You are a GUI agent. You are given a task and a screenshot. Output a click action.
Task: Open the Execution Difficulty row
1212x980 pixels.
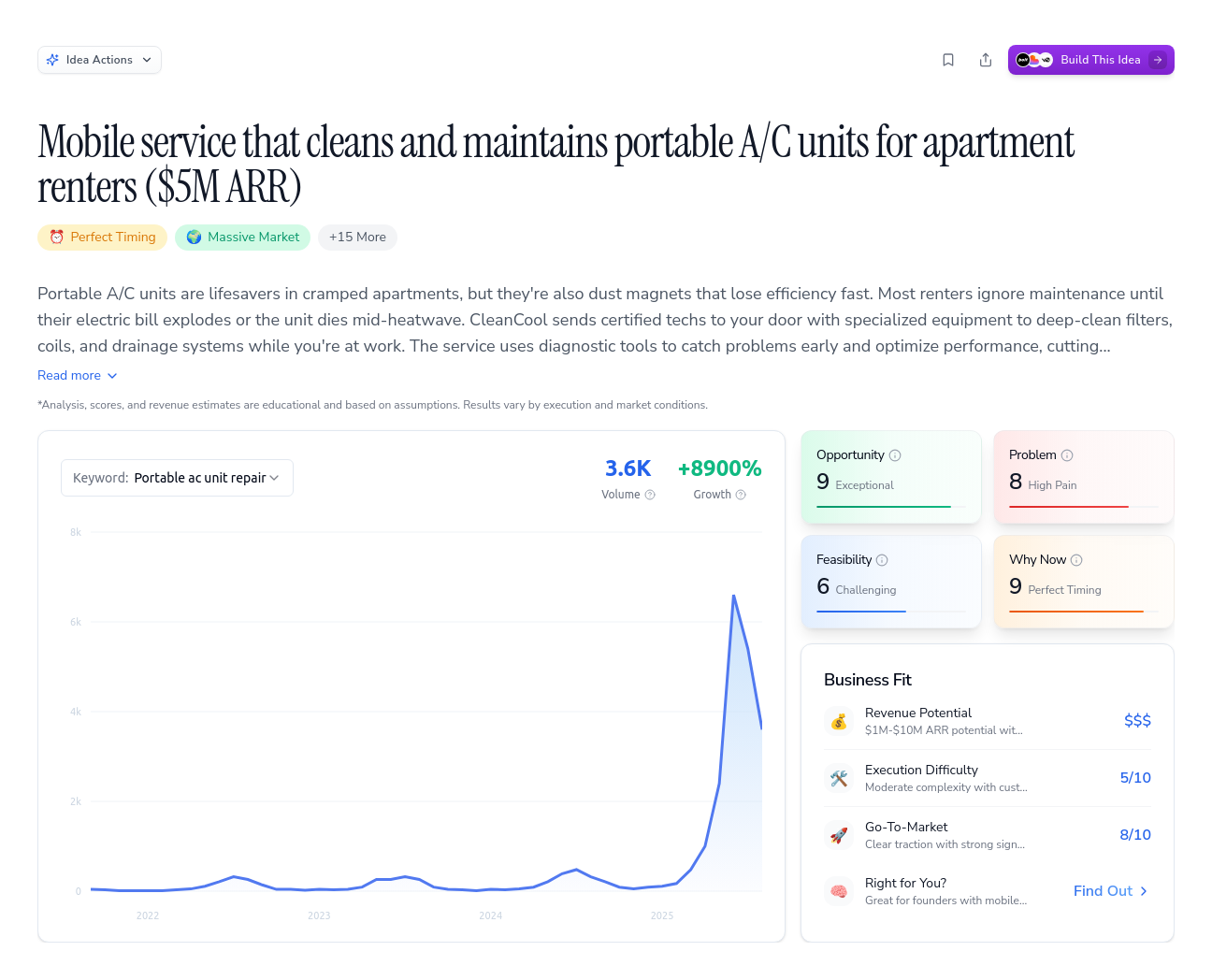coord(987,778)
